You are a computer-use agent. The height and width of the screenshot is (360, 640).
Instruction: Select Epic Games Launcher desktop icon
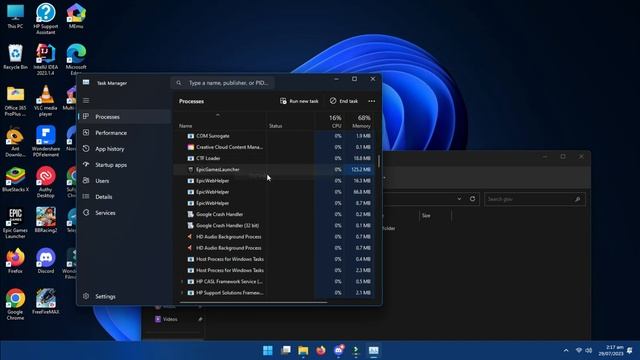[x=15, y=223]
